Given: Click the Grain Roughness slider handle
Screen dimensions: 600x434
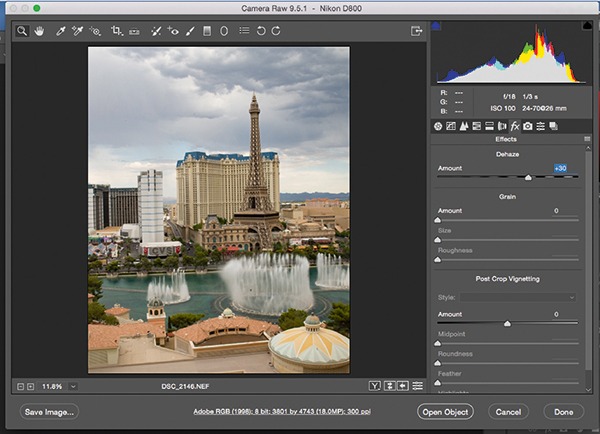Looking at the screenshot, I should pos(438,260).
